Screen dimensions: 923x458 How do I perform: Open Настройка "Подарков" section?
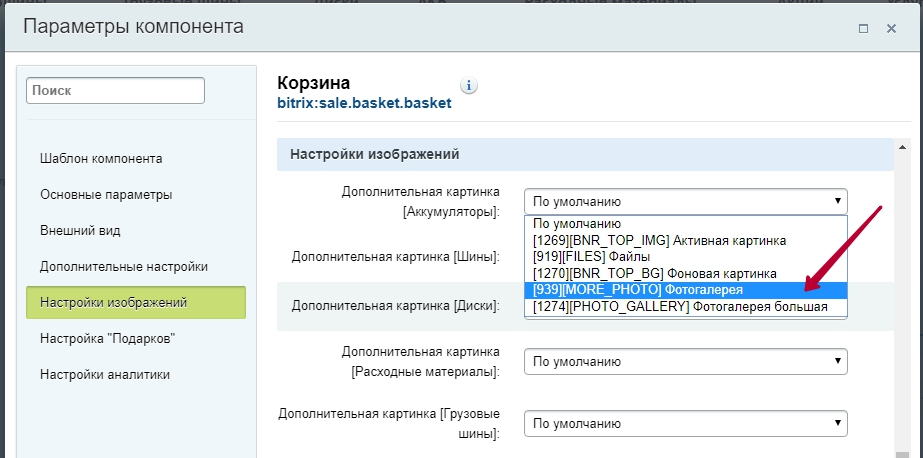click(108, 338)
